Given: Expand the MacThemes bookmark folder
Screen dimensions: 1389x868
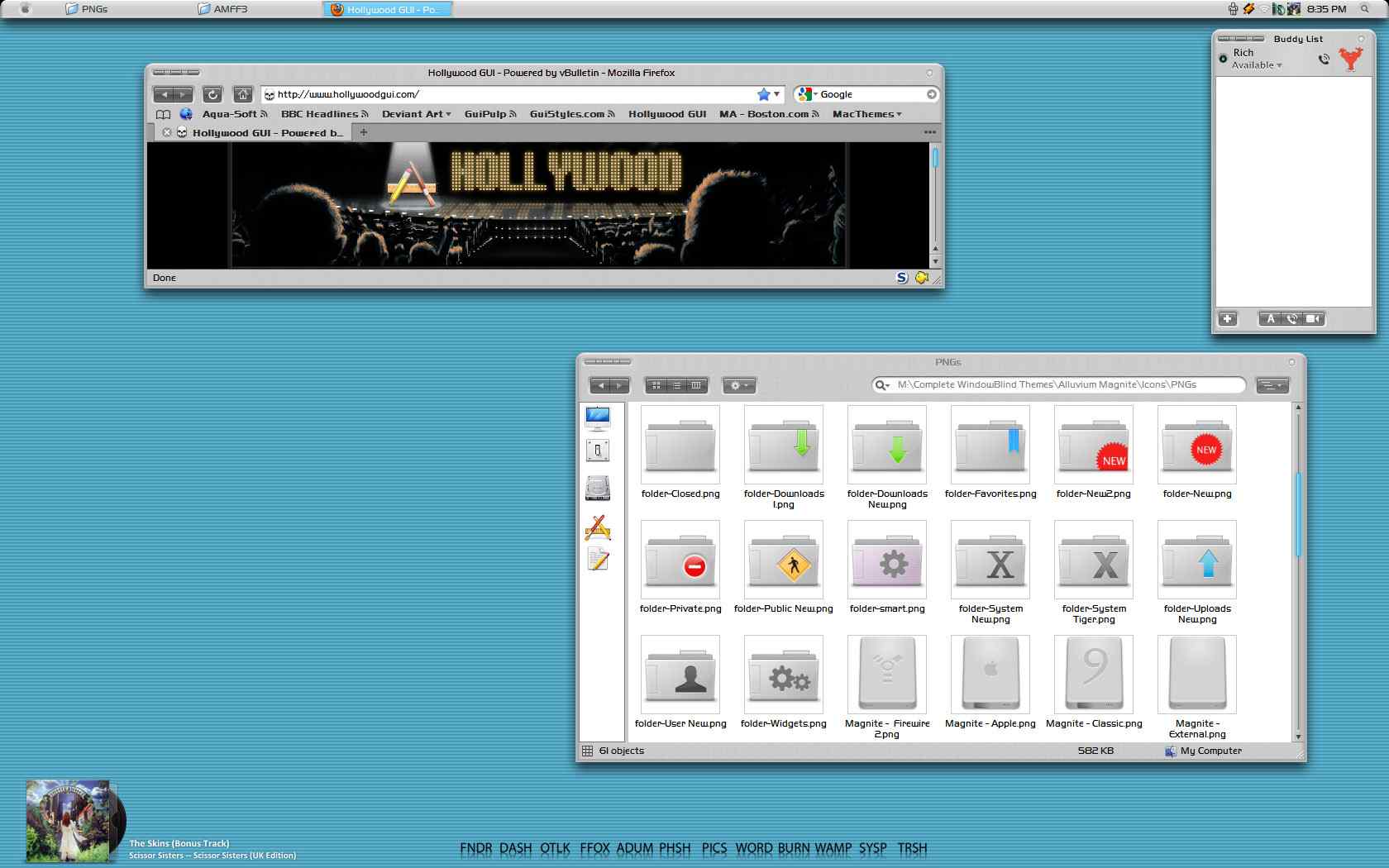Looking at the screenshot, I should coord(867,114).
